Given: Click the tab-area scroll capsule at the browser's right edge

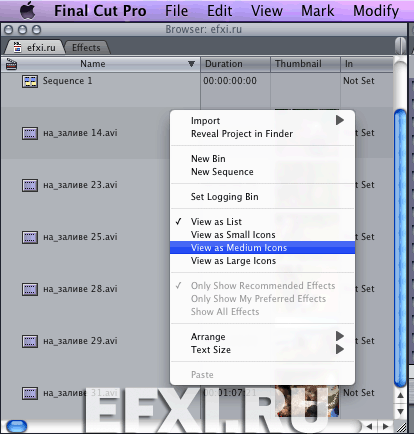Looking at the screenshot, I should tap(400, 45).
